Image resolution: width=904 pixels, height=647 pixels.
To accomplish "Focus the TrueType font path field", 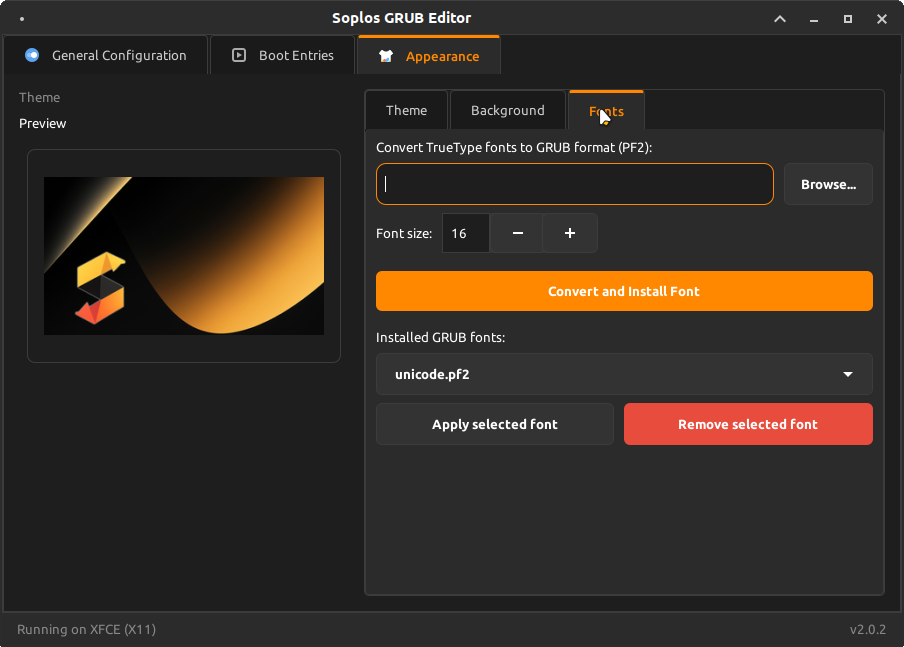I will [575, 184].
